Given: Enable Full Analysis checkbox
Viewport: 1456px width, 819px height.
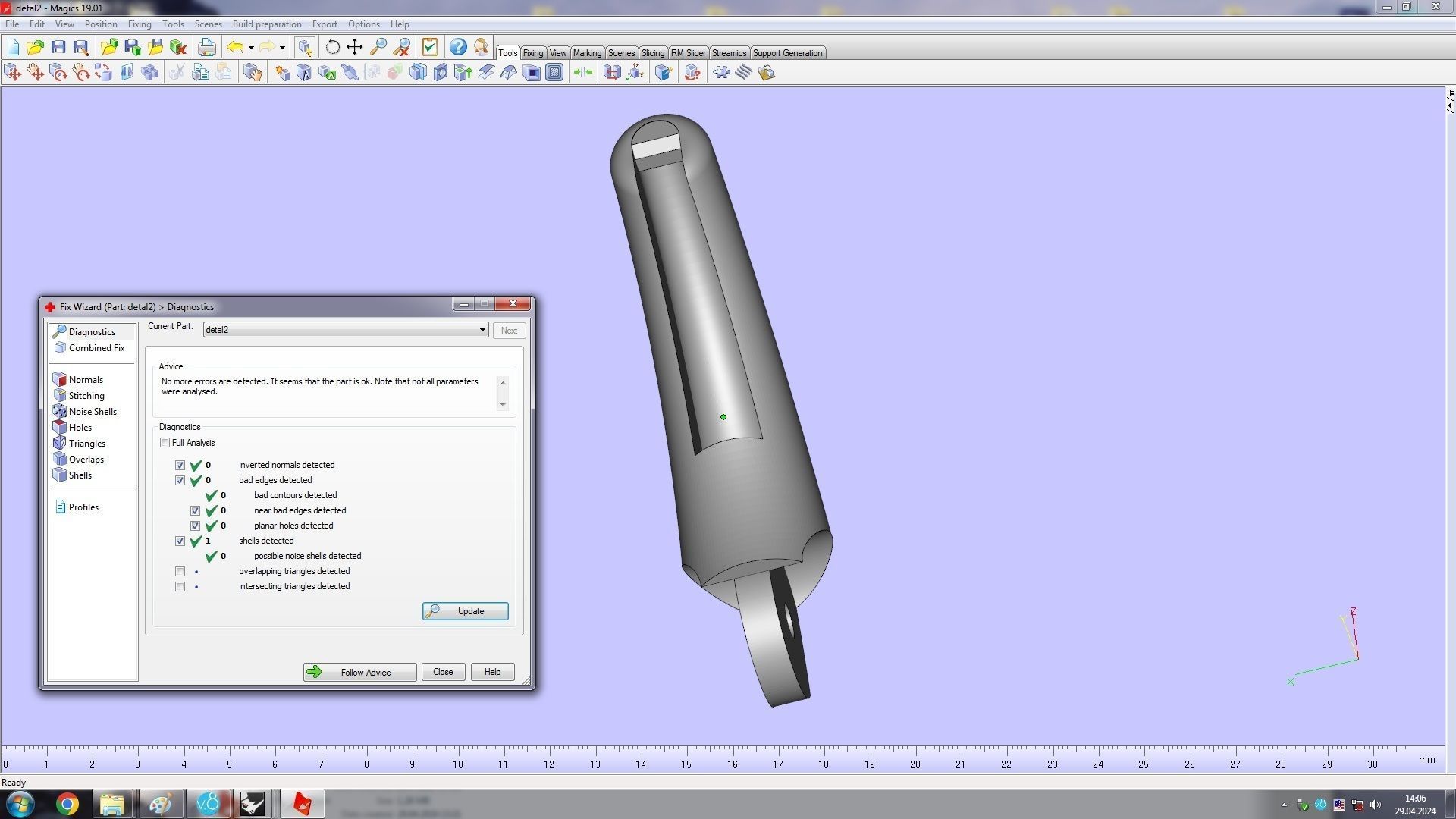Looking at the screenshot, I should click(x=165, y=443).
